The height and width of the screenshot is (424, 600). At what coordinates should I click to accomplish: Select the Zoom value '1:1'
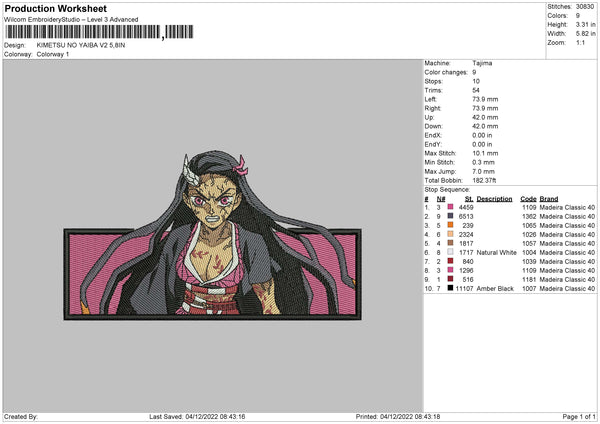click(580, 42)
